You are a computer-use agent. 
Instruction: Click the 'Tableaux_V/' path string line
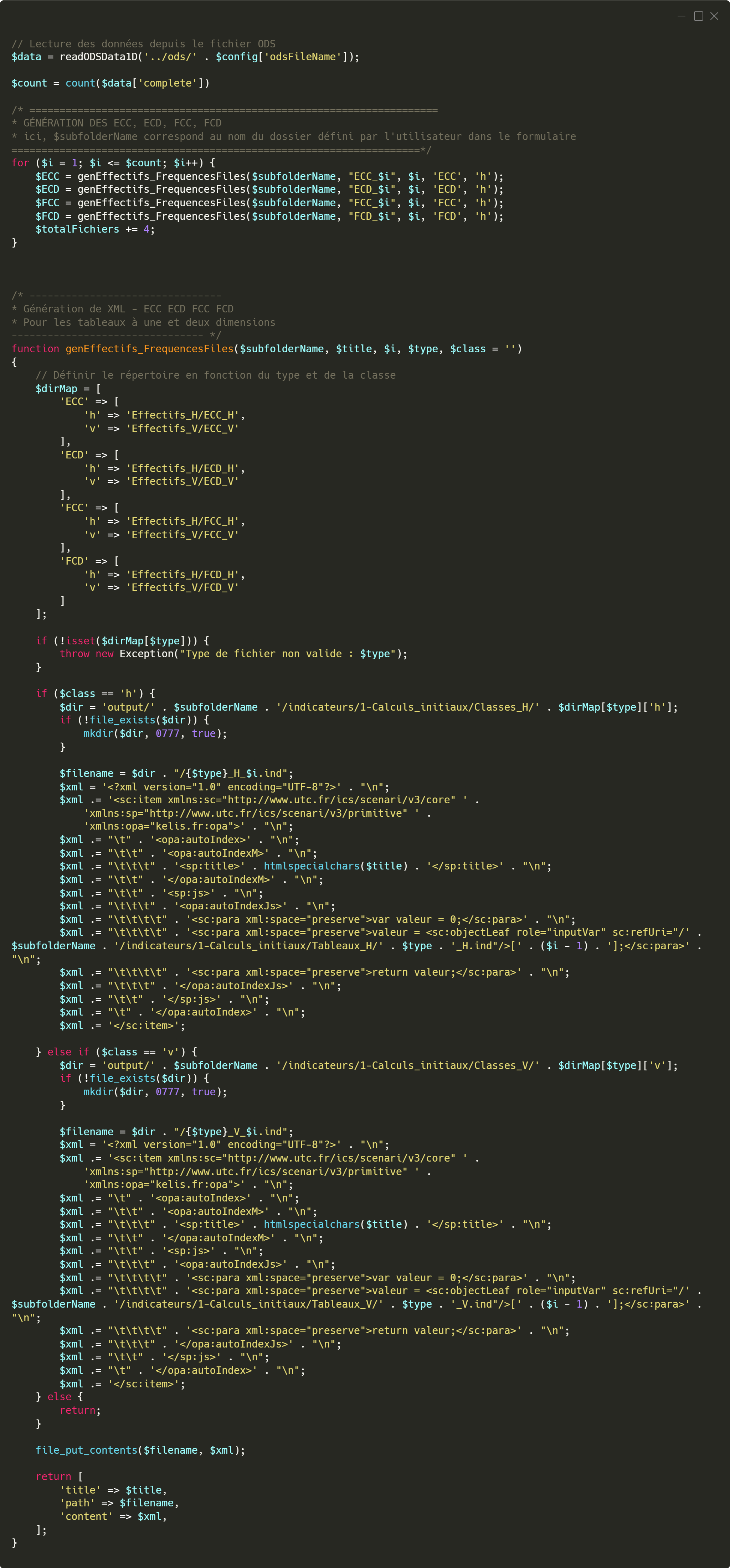(356, 1304)
